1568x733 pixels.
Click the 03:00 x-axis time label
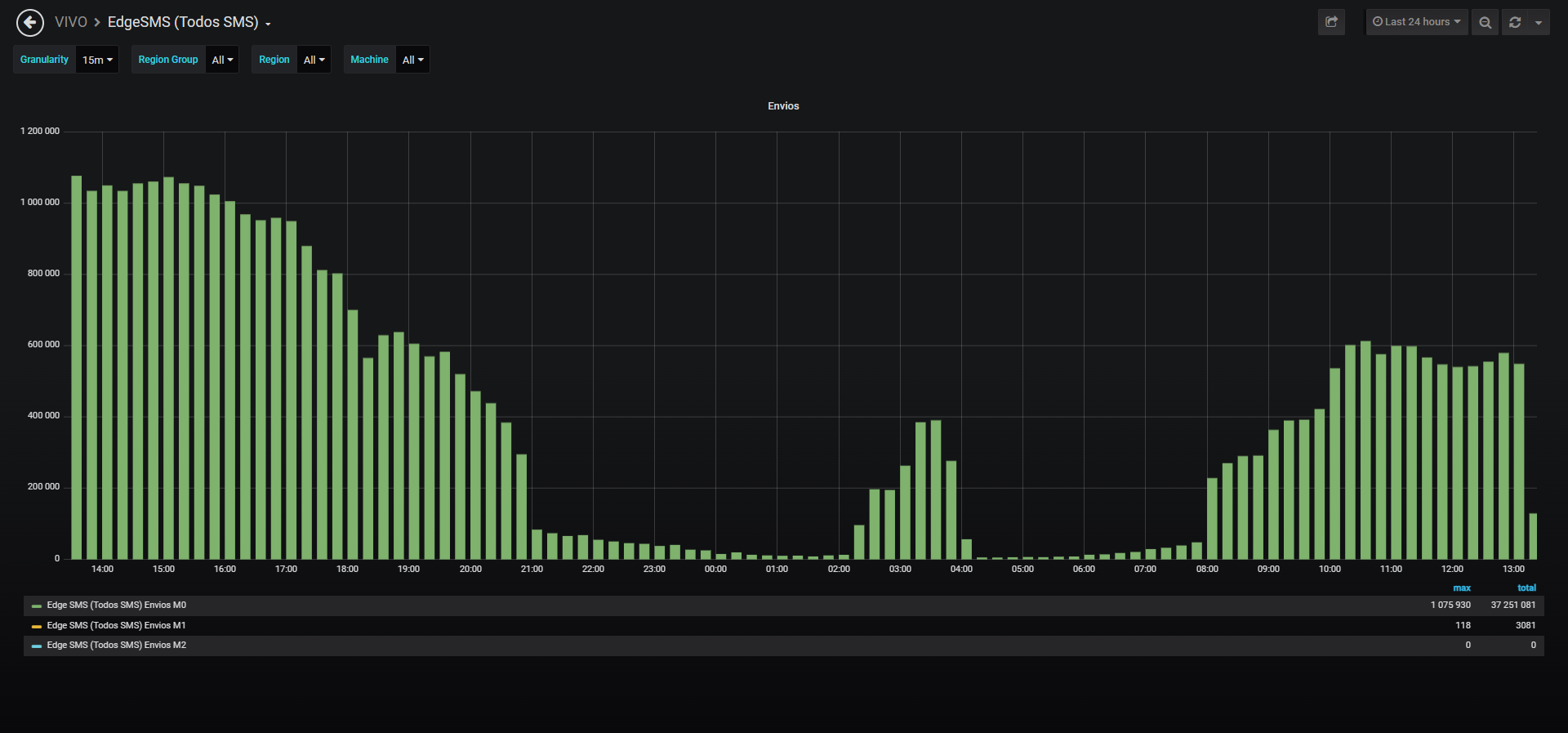[900, 569]
